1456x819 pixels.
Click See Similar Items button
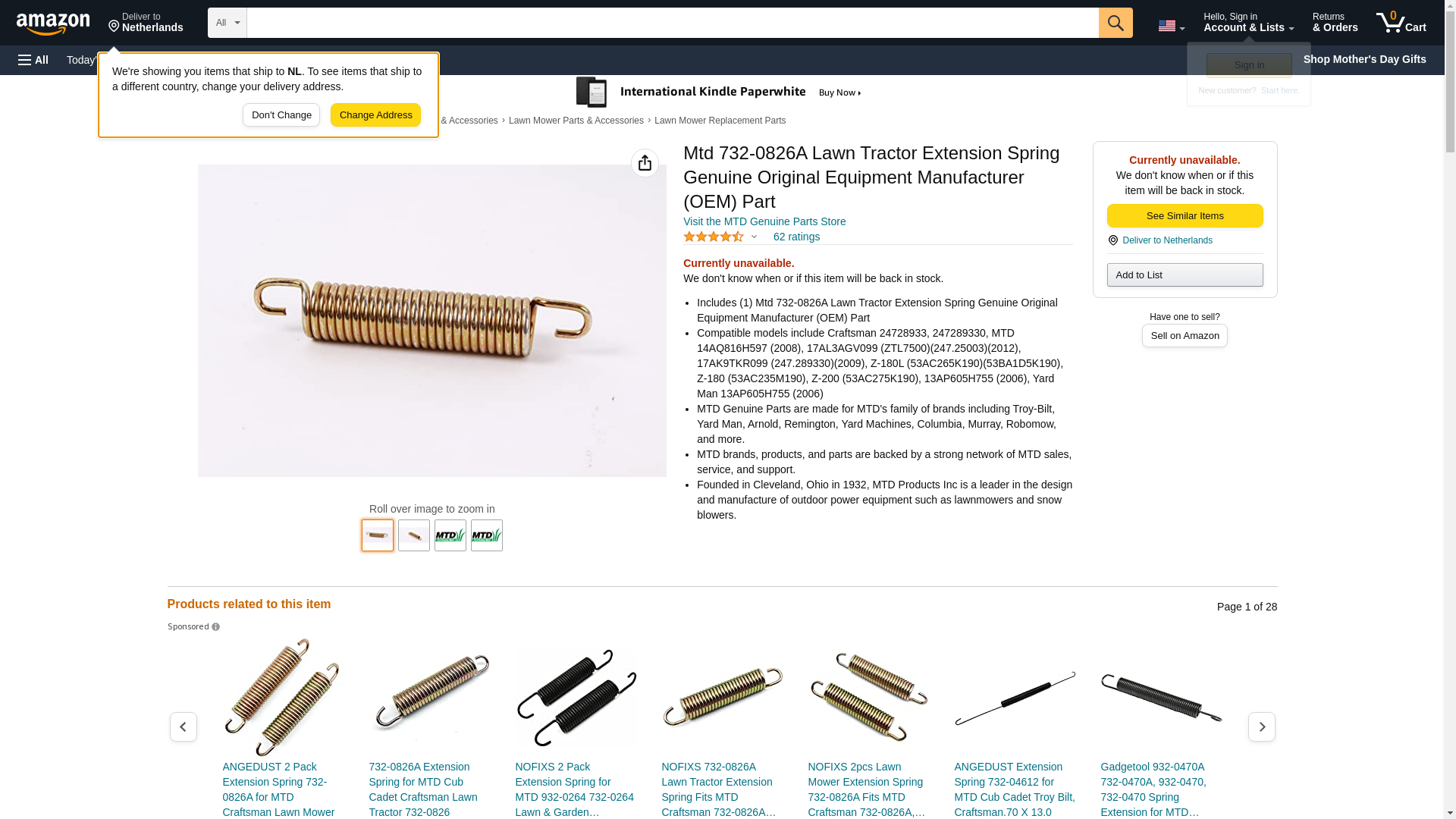point(1185,216)
